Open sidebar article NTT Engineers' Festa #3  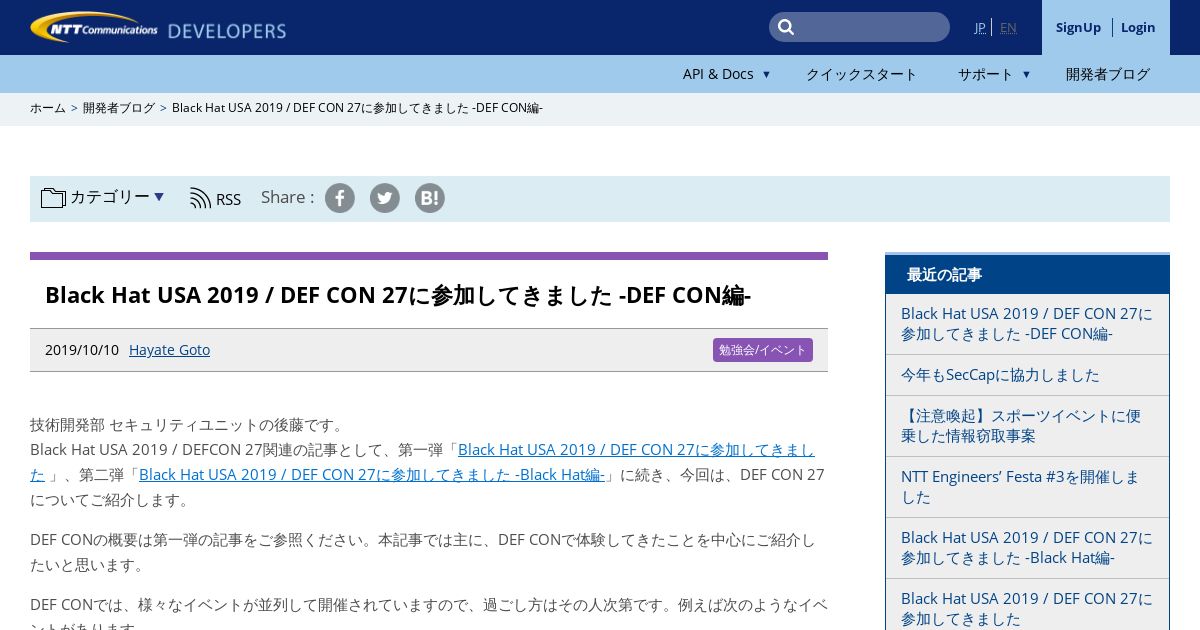[1020, 487]
